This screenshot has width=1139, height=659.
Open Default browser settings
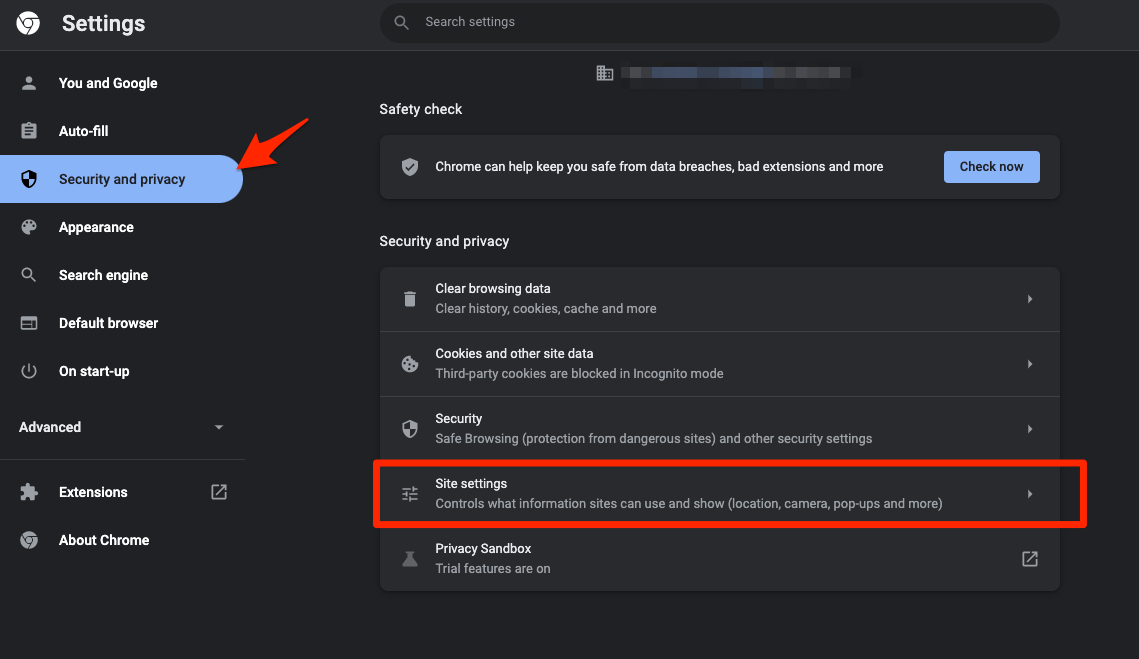pos(121,323)
